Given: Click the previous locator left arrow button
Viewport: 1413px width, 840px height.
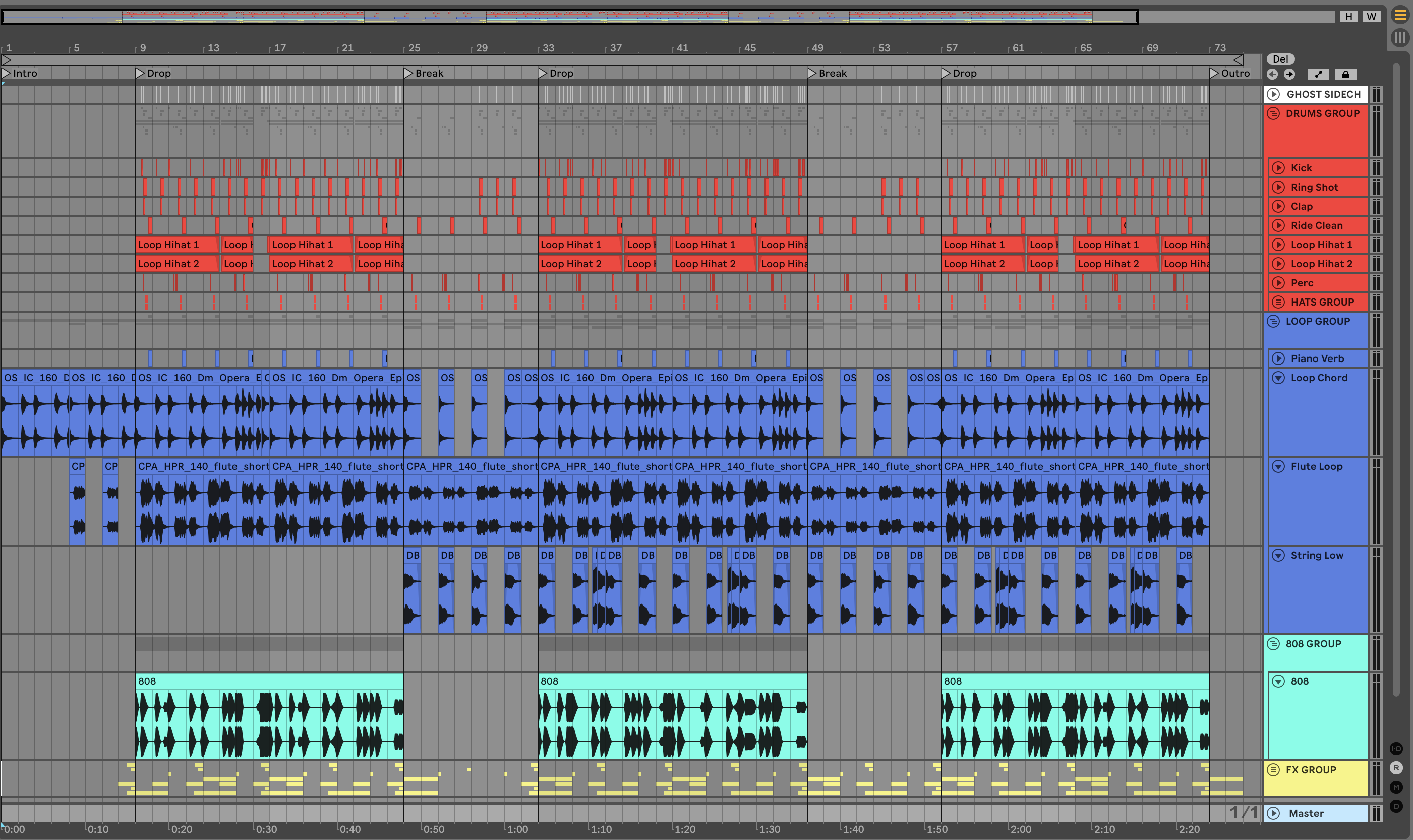Looking at the screenshot, I should tap(1272, 74).
